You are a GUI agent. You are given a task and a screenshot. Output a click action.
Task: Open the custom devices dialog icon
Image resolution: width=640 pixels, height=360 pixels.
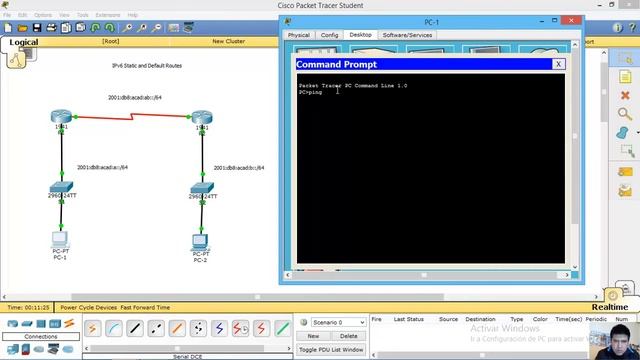188,28
